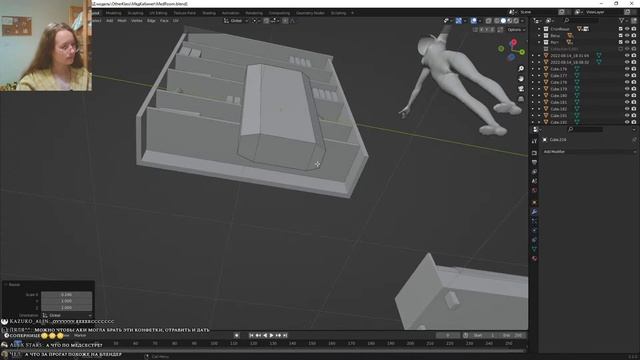Expand the Cube.182 outliner row
640x360 pixels.
(x=539, y=109)
